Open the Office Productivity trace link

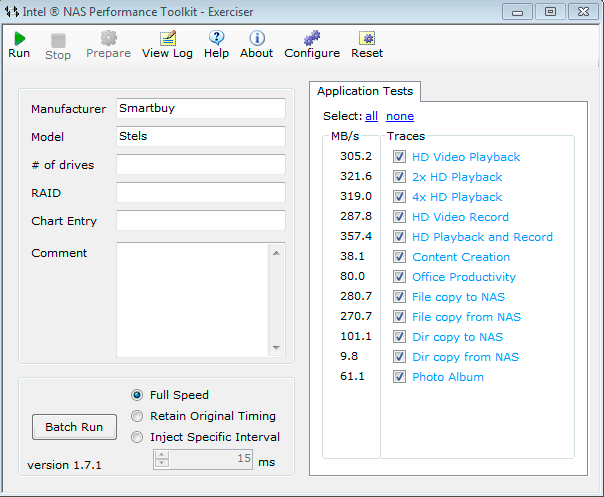(464, 277)
